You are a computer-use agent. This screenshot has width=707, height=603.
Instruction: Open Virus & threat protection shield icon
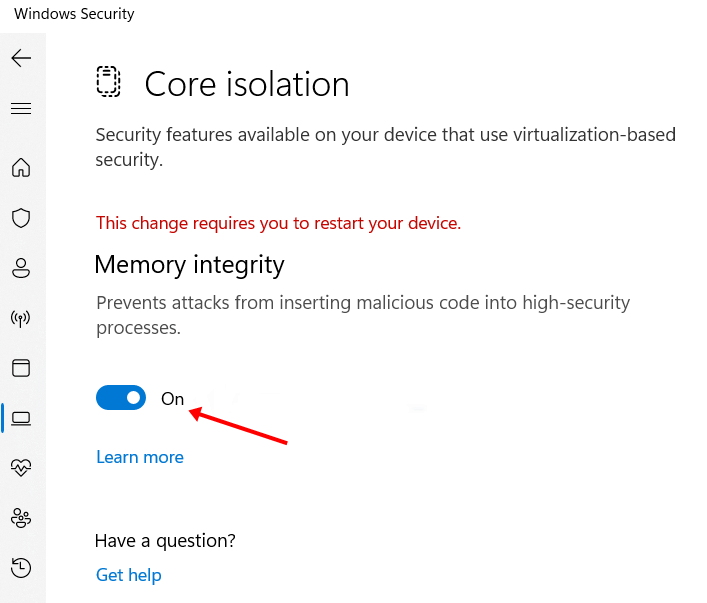(21, 217)
